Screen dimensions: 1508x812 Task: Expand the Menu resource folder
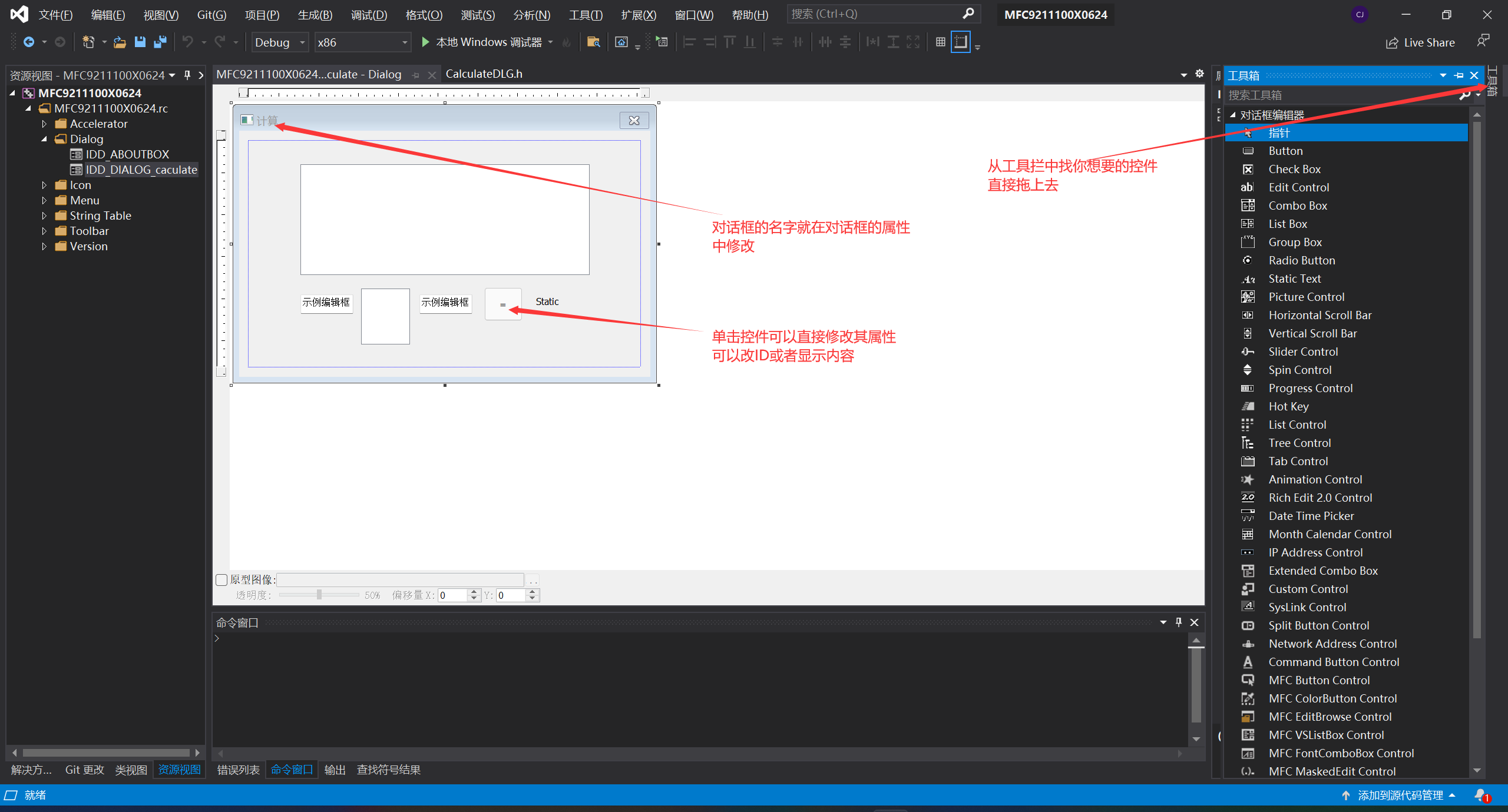coord(44,201)
